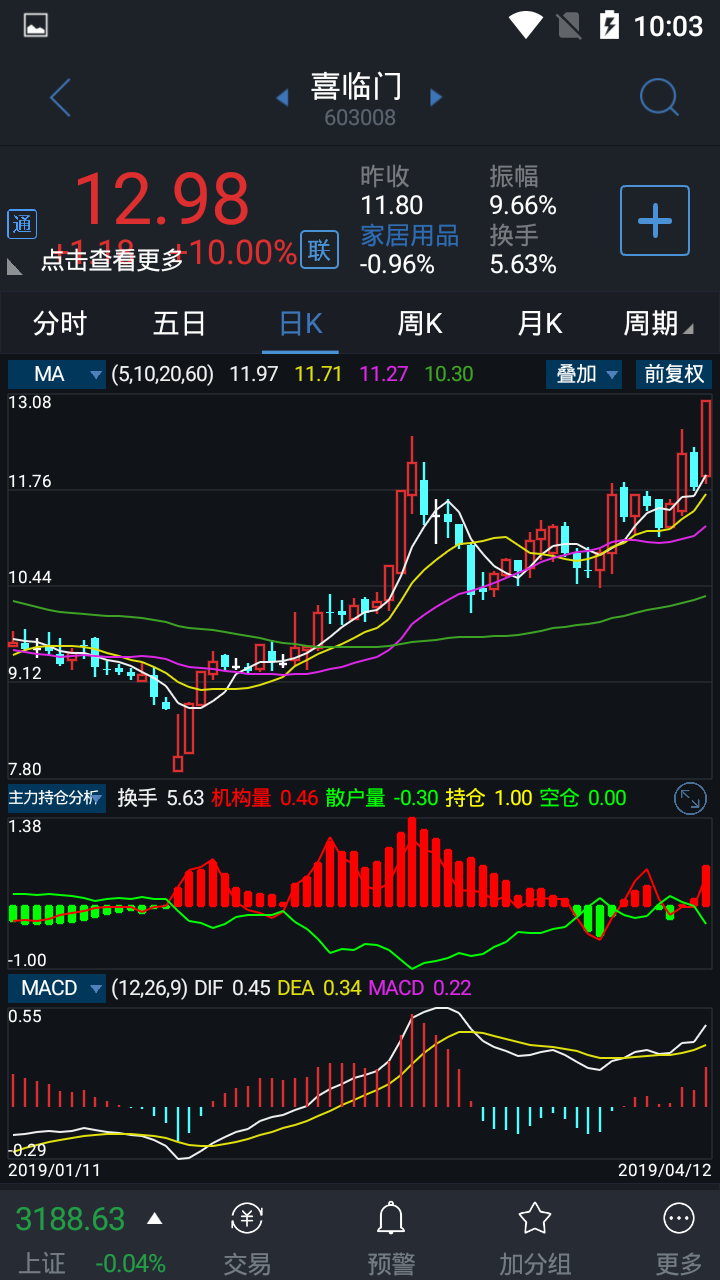
Task: Add the stock to watchlist with the plus button
Action: pos(655,220)
